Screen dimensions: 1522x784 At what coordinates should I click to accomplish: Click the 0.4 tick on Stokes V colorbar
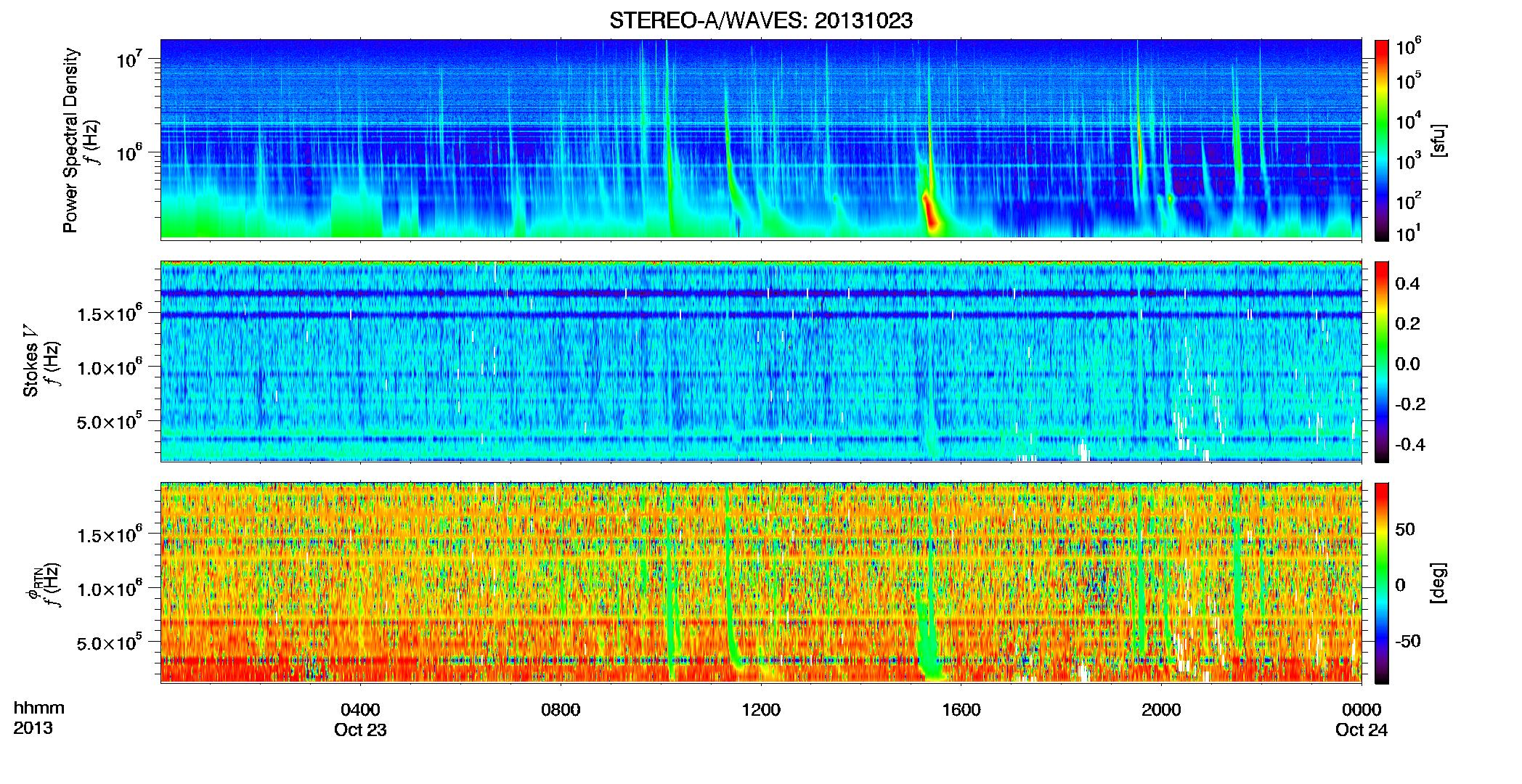[1407, 284]
